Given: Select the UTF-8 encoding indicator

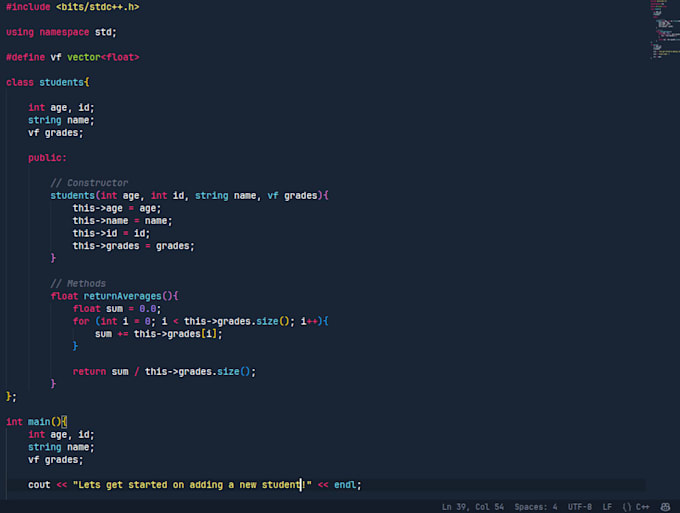Looking at the screenshot, I should [580, 506].
